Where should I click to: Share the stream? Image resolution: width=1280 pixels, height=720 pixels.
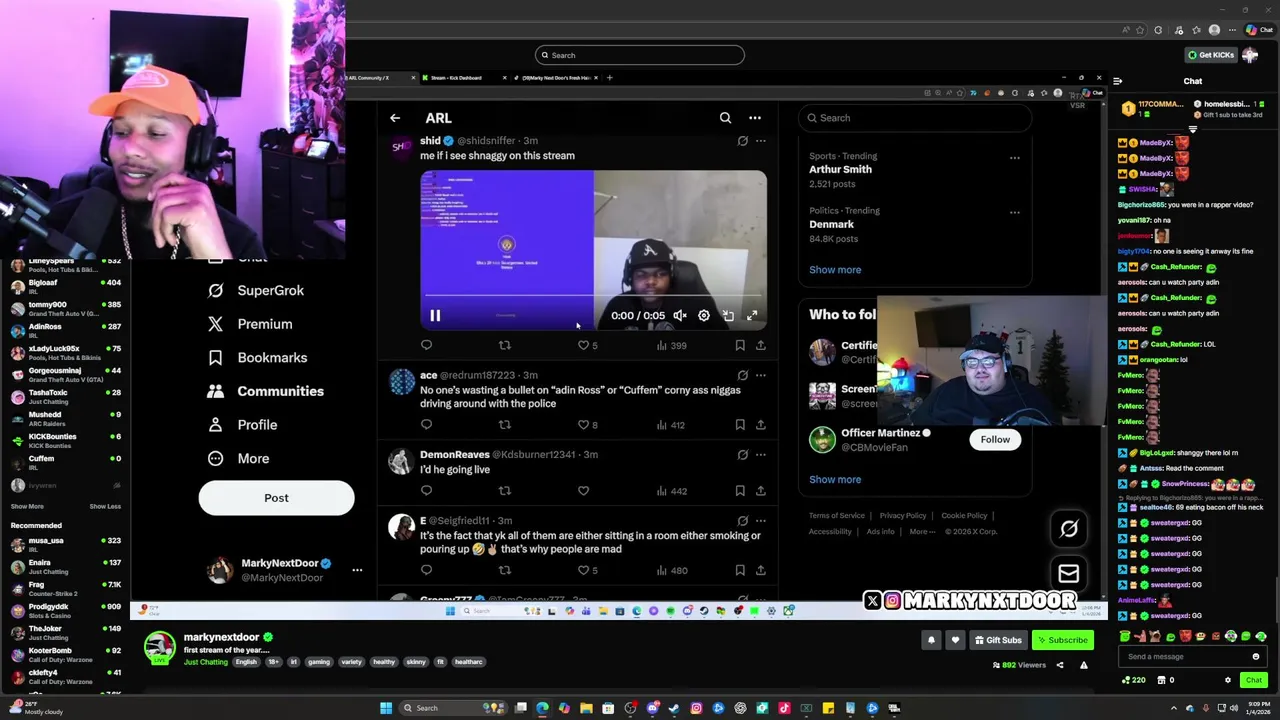coord(1060,665)
